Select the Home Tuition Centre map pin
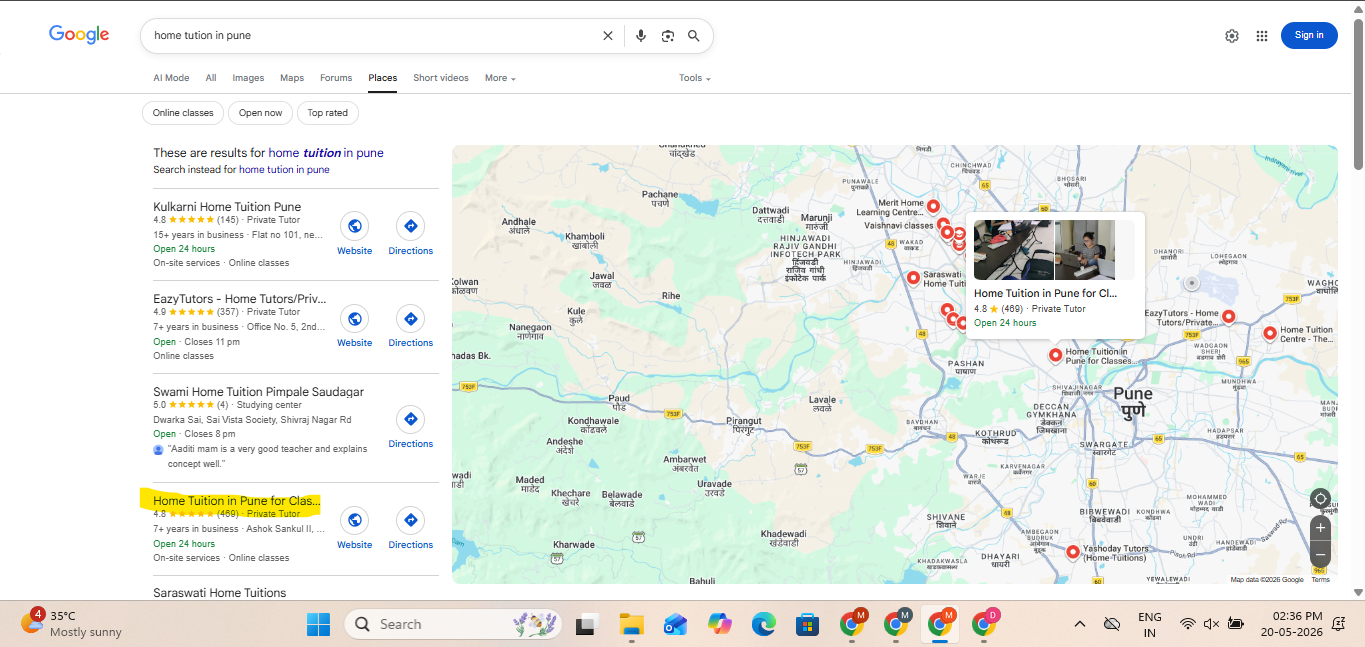 1270,333
